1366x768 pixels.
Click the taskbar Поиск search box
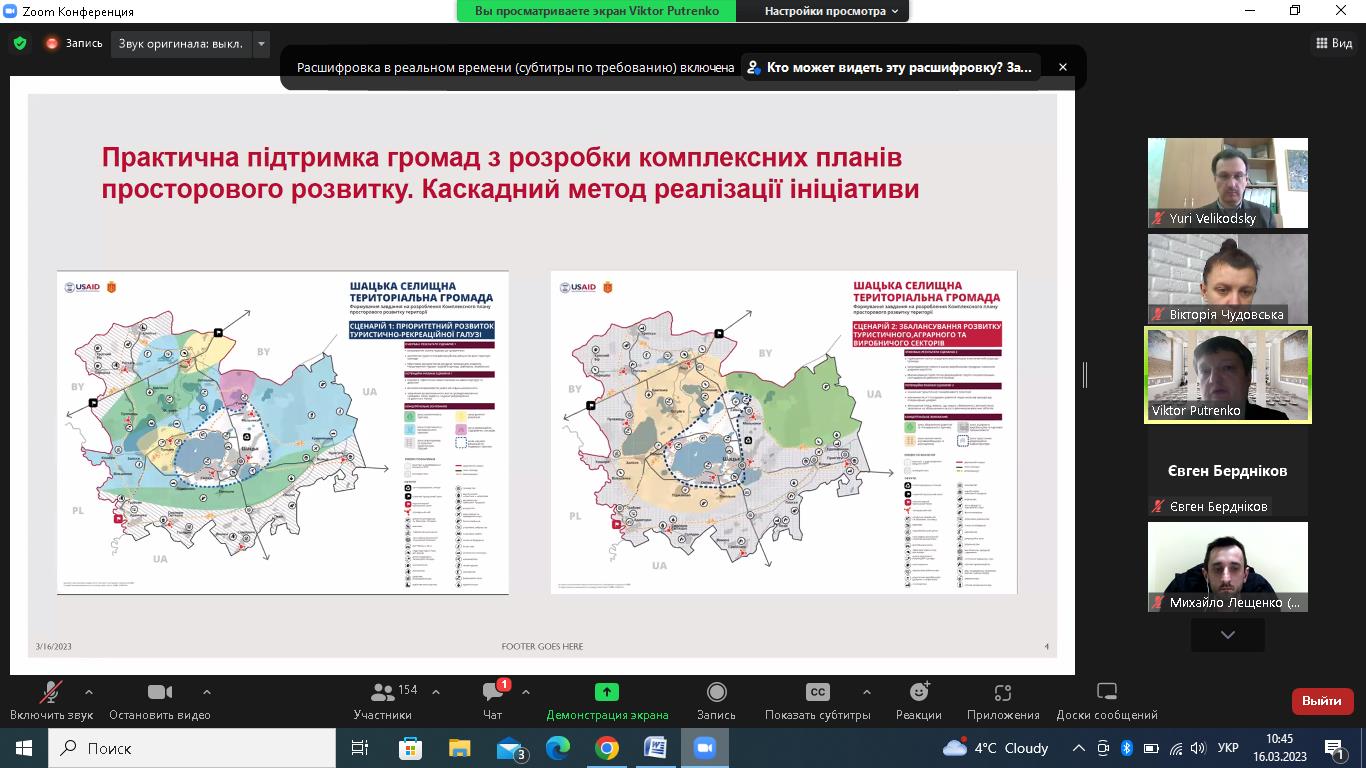[x=192, y=748]
